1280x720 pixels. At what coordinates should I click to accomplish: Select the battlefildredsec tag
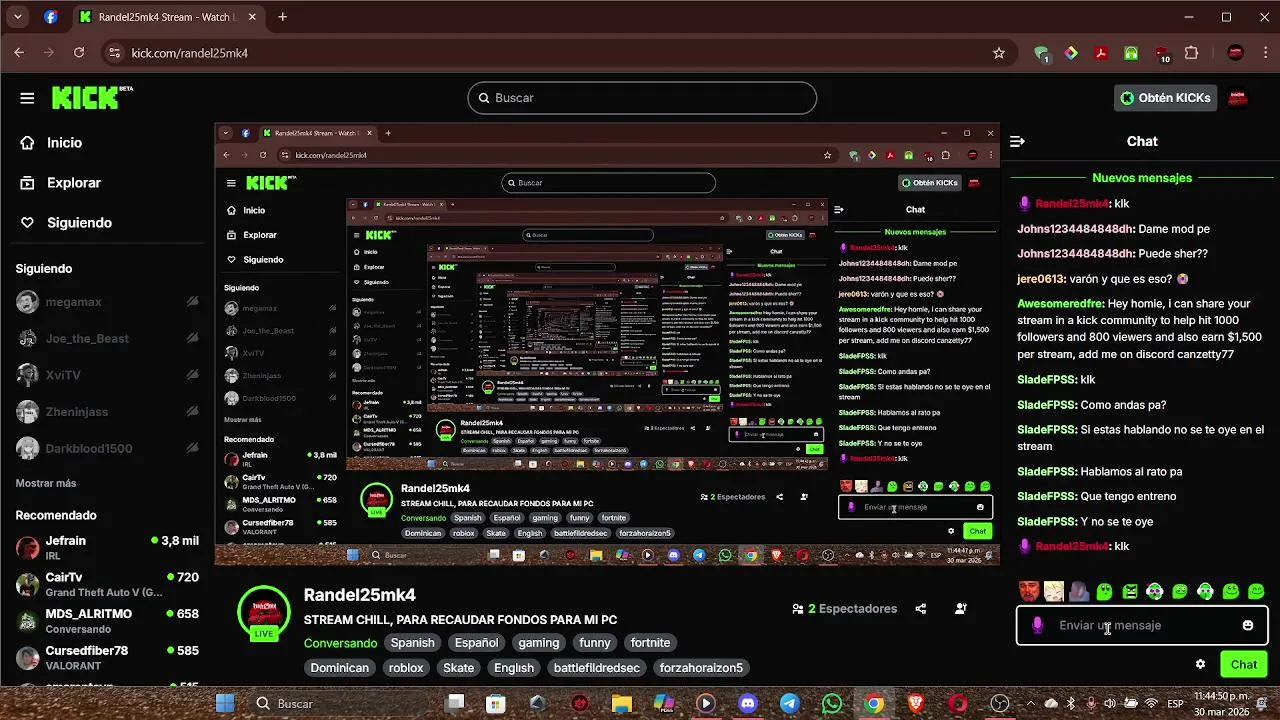(x=596, y=668)
